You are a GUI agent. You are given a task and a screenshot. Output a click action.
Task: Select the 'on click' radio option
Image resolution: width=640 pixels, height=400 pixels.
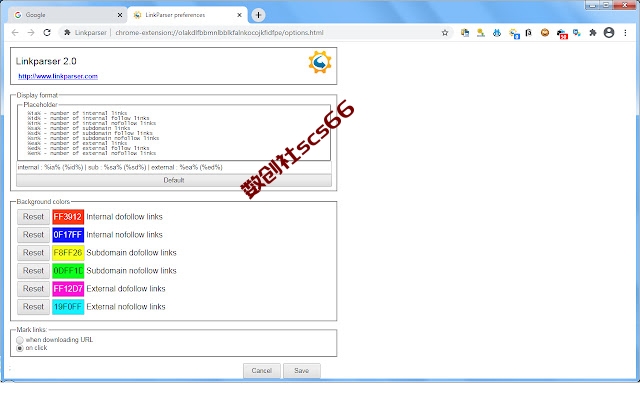(20, 348)
